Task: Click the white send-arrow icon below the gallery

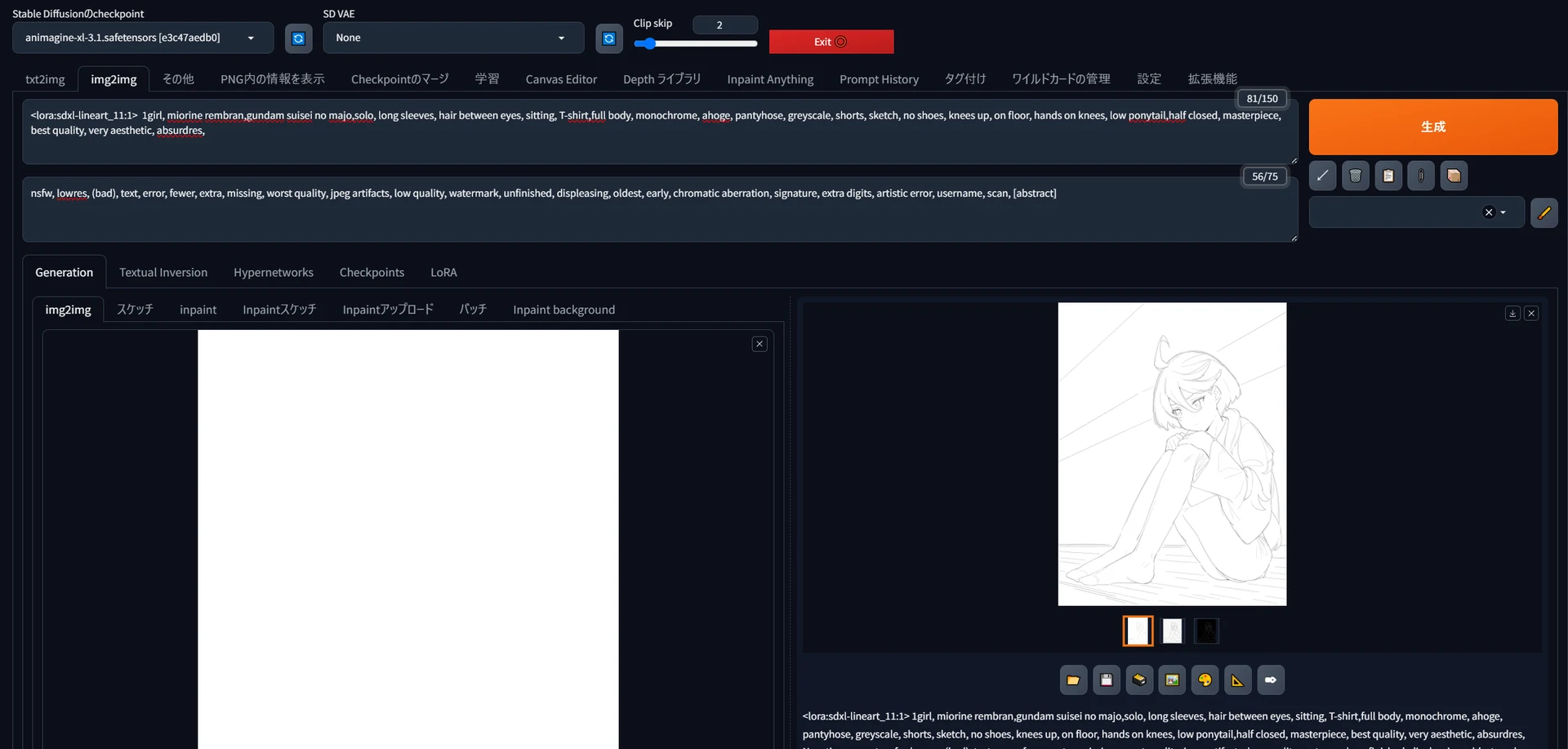Action: (x=1271, y=680)
